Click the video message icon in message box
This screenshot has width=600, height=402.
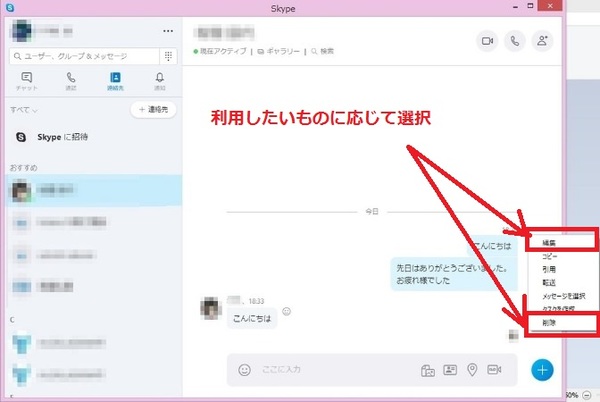[494, 369]
